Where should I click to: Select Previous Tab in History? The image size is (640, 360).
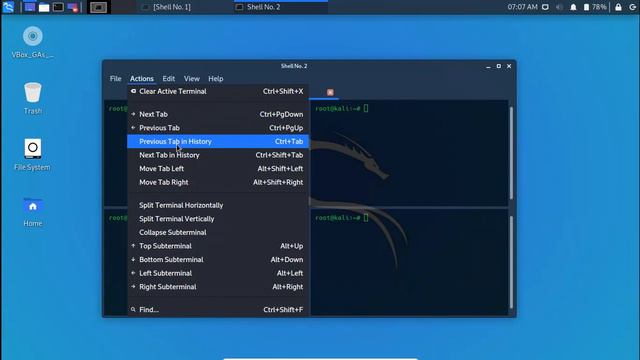[218, 141]
